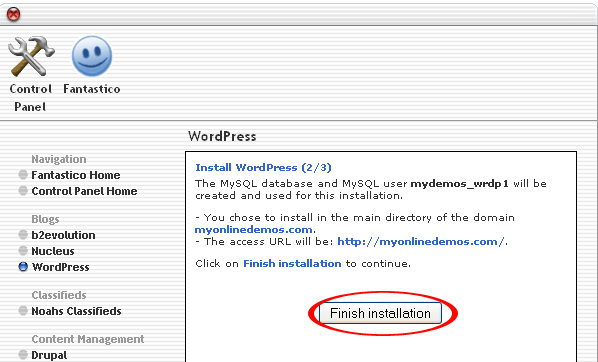Click the Navigation section header
598x362 pixels.
point(59,159)
